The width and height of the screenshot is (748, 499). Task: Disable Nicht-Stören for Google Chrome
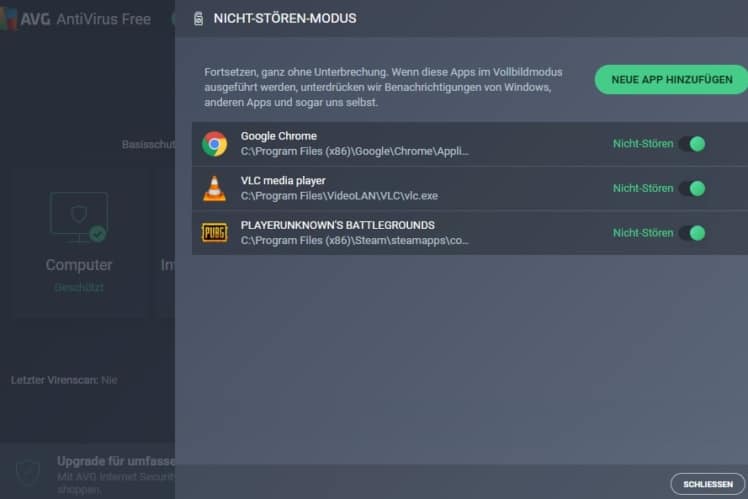tap(693, 144)
